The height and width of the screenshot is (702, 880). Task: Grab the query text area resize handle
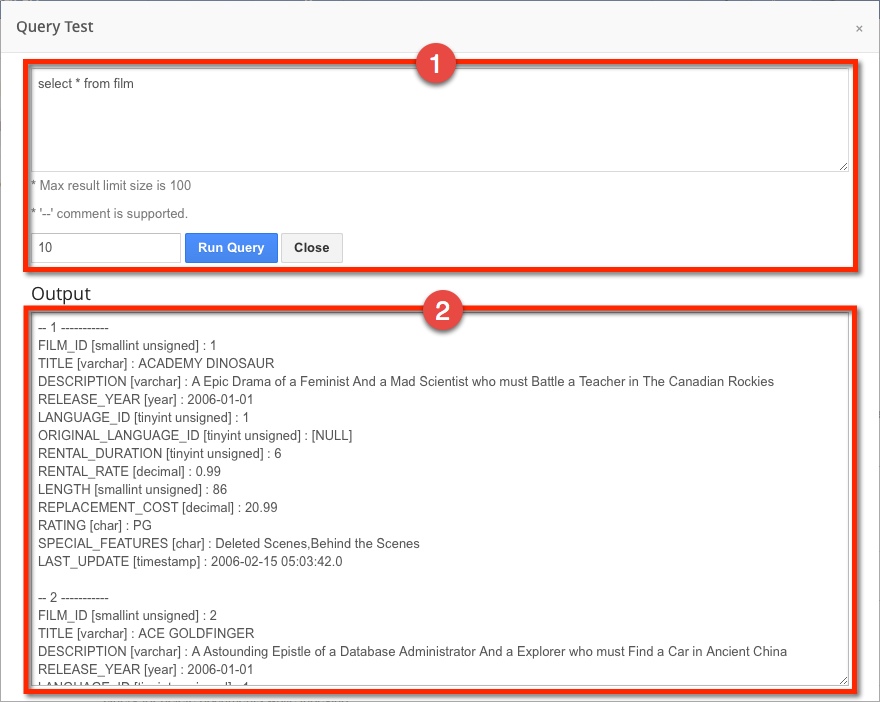pyautogui.click(x=844, y=166)
